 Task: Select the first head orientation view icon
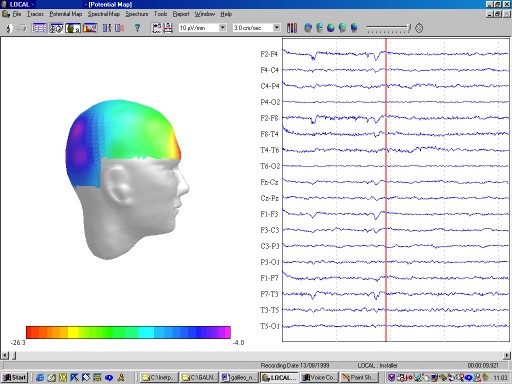308,28
